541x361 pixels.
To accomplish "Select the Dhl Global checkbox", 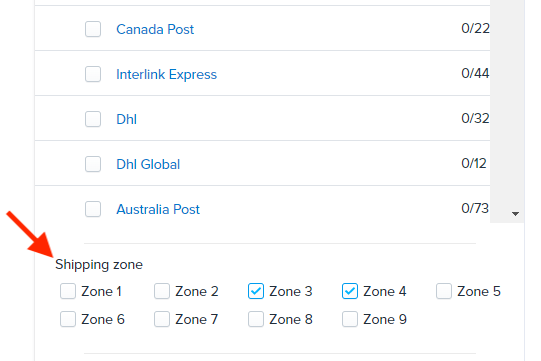I will [93, 164].
